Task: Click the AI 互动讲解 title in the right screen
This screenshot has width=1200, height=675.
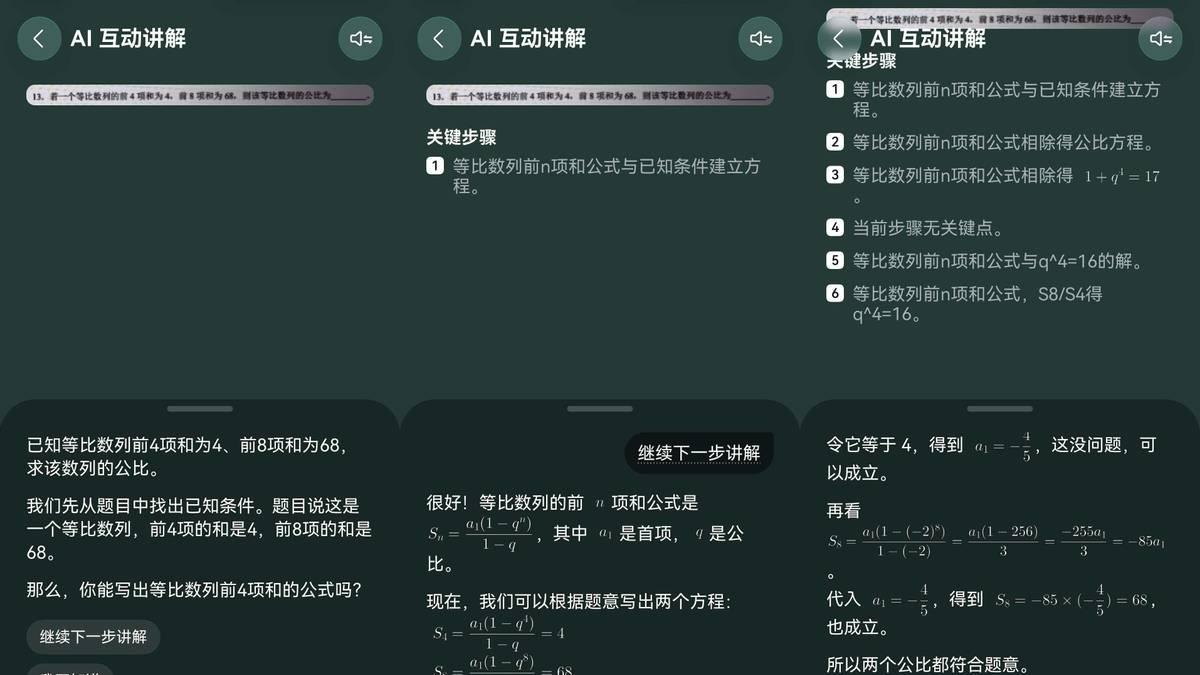Action: tap(928, 39)
